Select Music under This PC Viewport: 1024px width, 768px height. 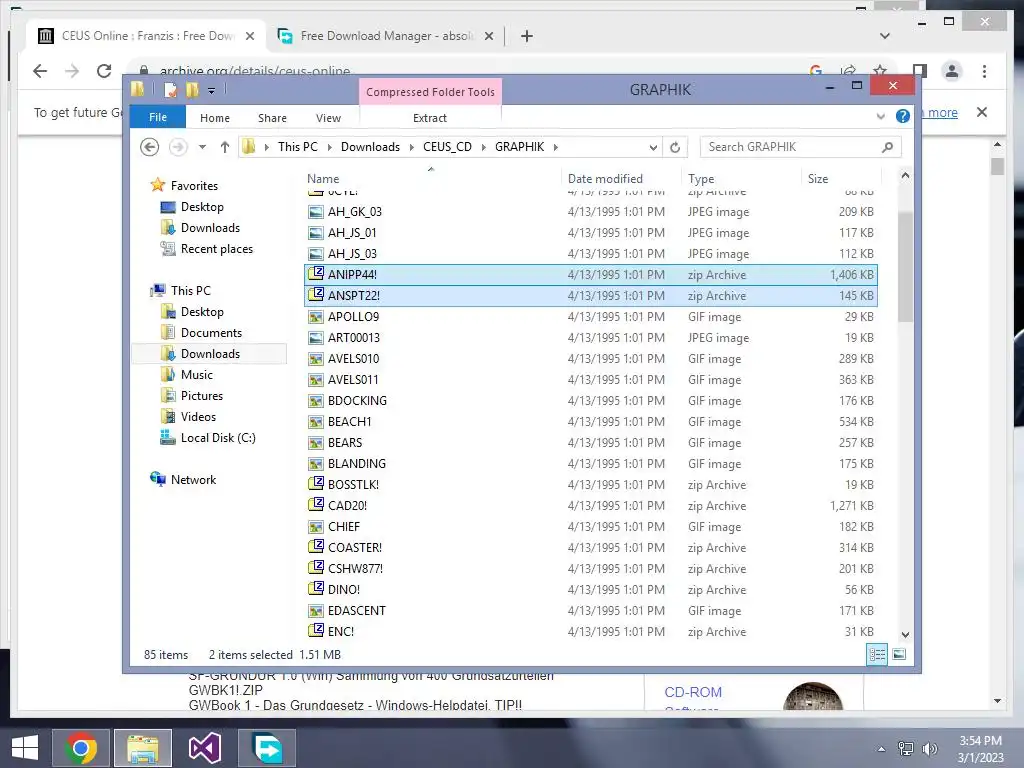[197, 375]
